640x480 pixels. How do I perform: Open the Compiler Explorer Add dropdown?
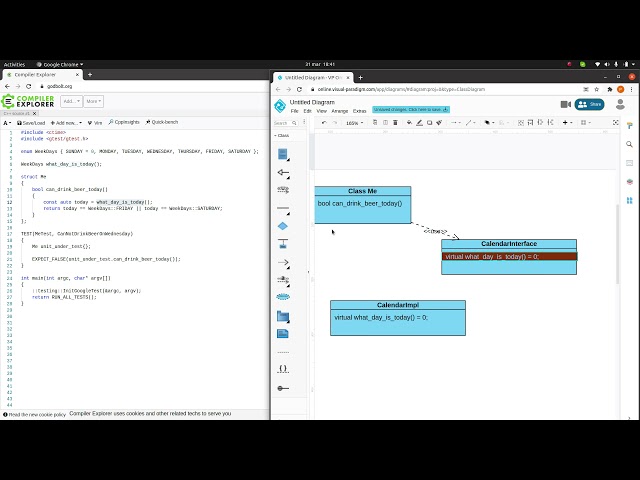(71, 101)
